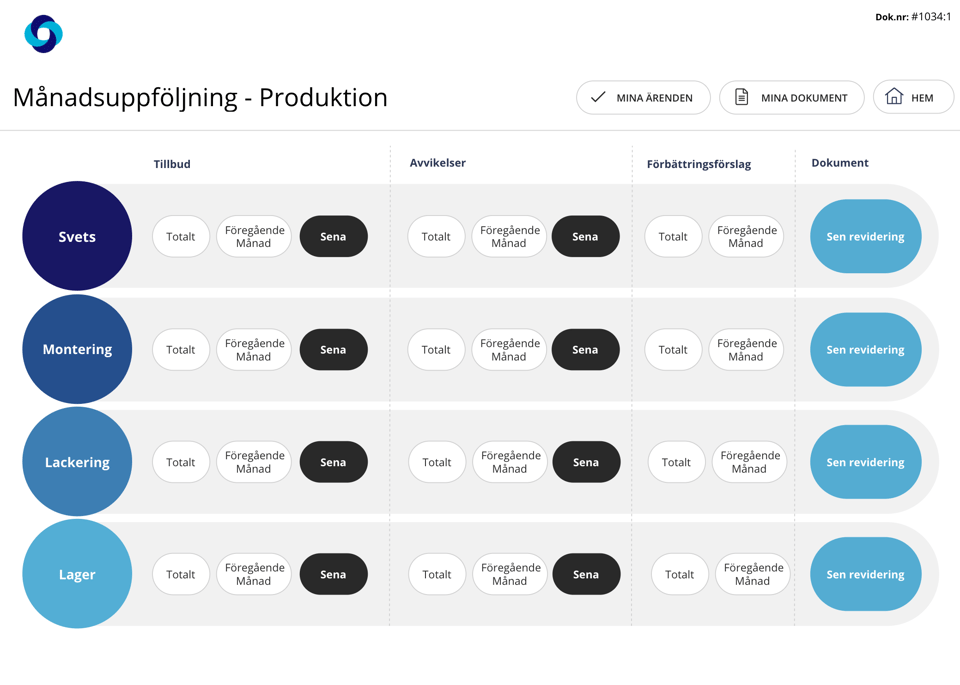Toggle the Sena filter for Lager tillbud

point(333,574)
